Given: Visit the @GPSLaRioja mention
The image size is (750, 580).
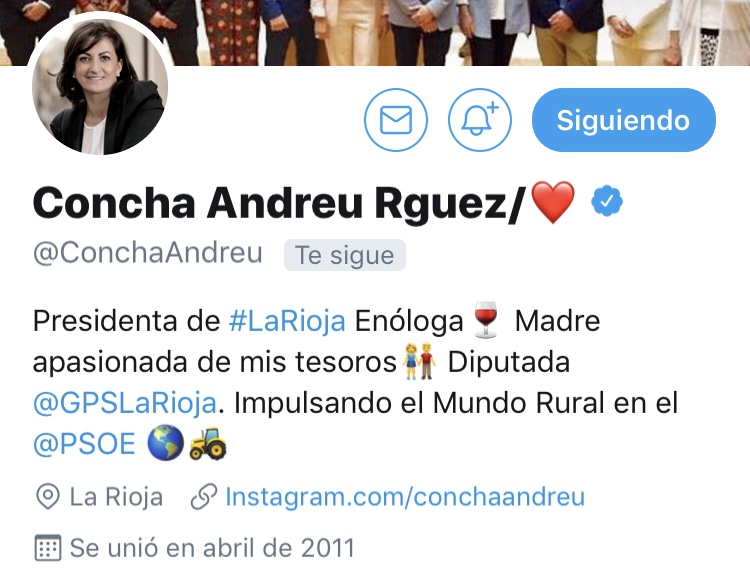Looking at the screenshot, I should 125,403.
